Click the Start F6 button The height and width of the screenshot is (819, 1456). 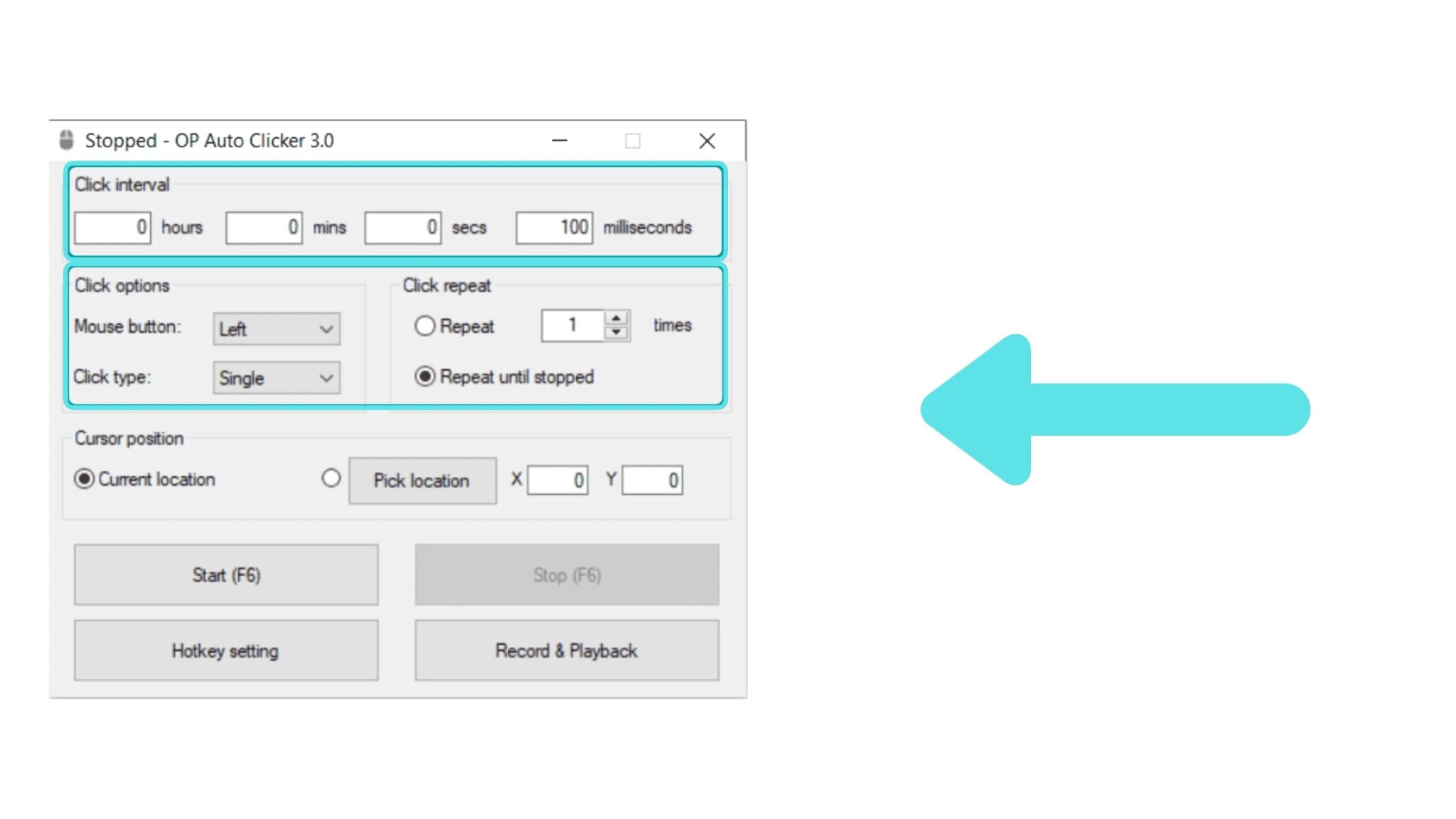click(225, 575)
